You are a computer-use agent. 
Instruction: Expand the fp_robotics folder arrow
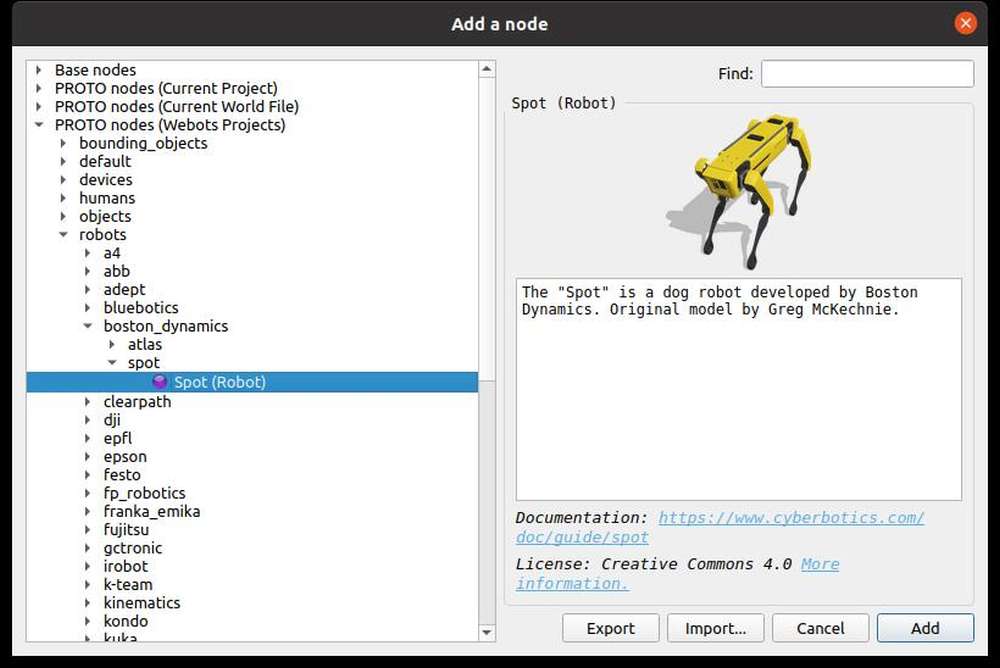pos(87,493)
